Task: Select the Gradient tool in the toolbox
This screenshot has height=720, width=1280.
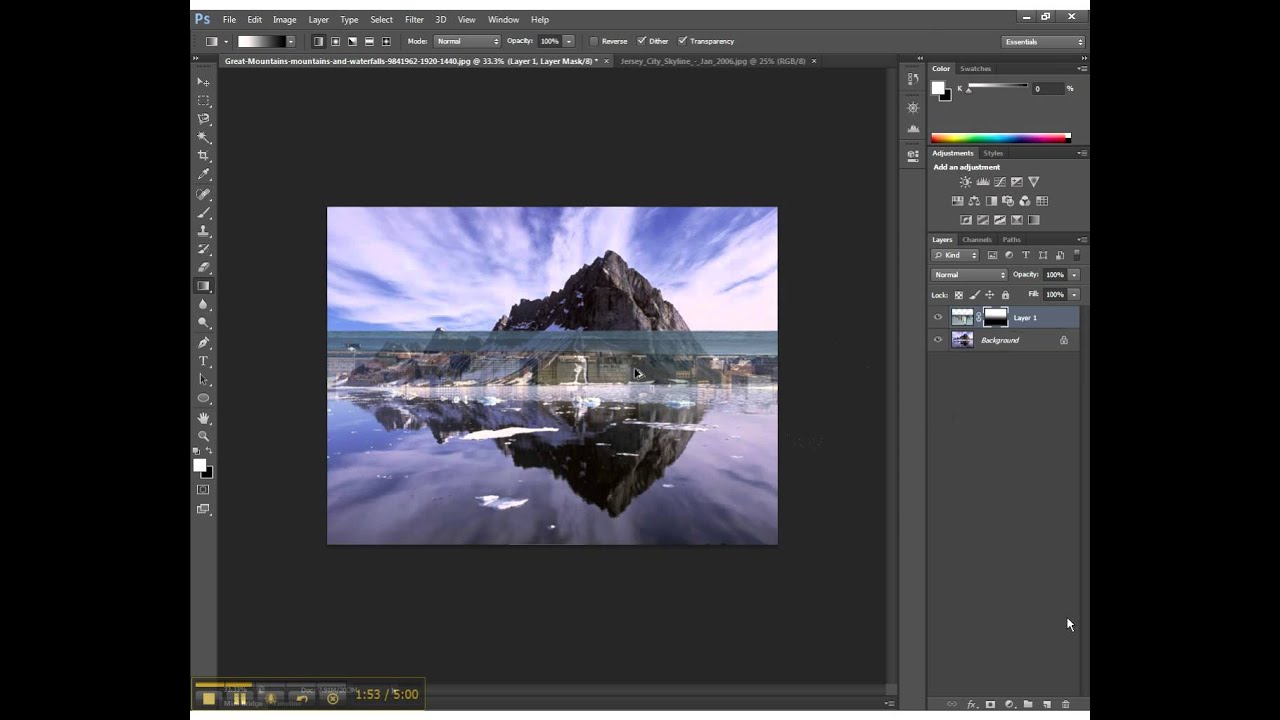Action: [x=204, y=286]
